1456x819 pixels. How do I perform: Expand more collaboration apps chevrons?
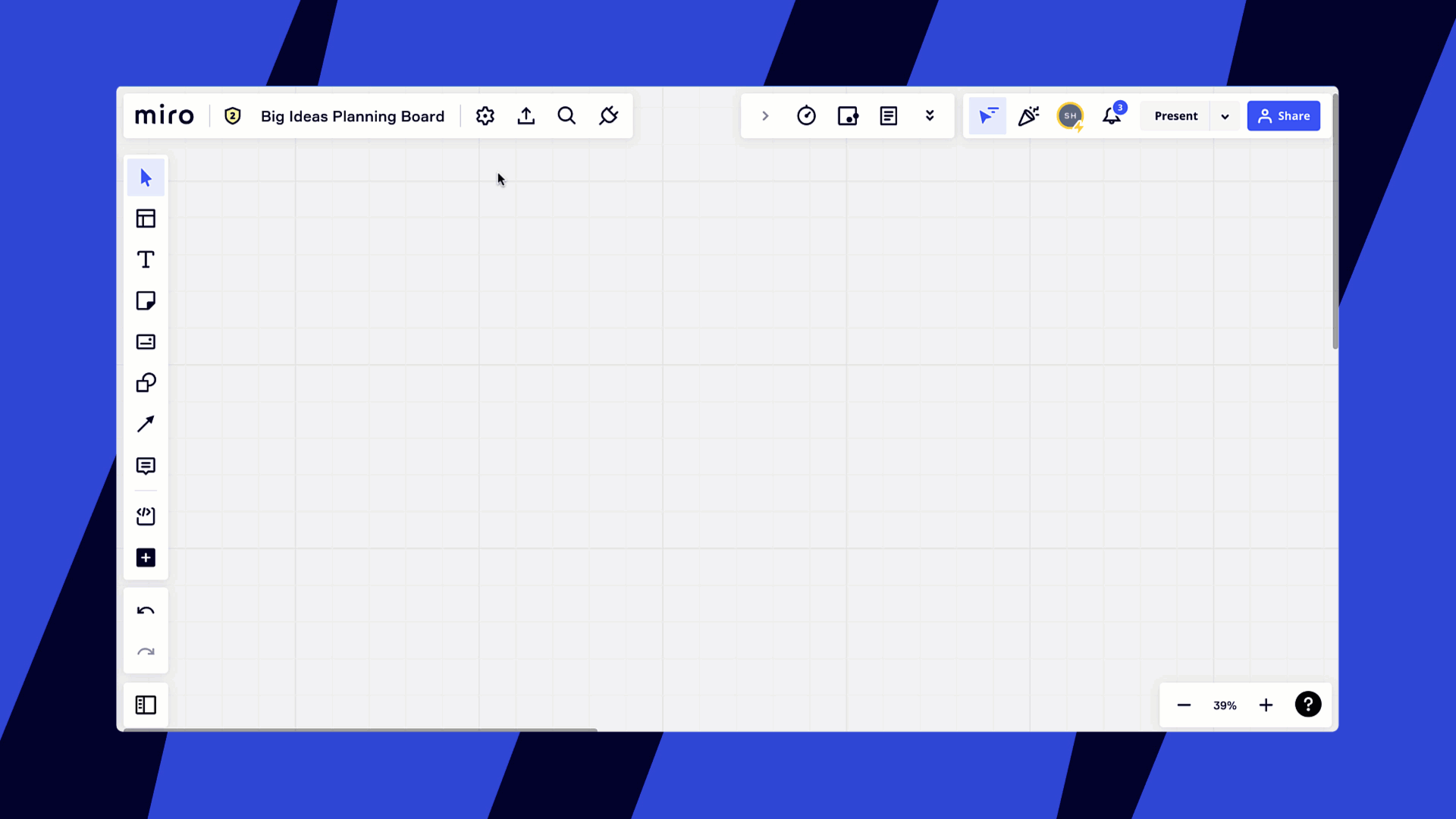[930, 116]
